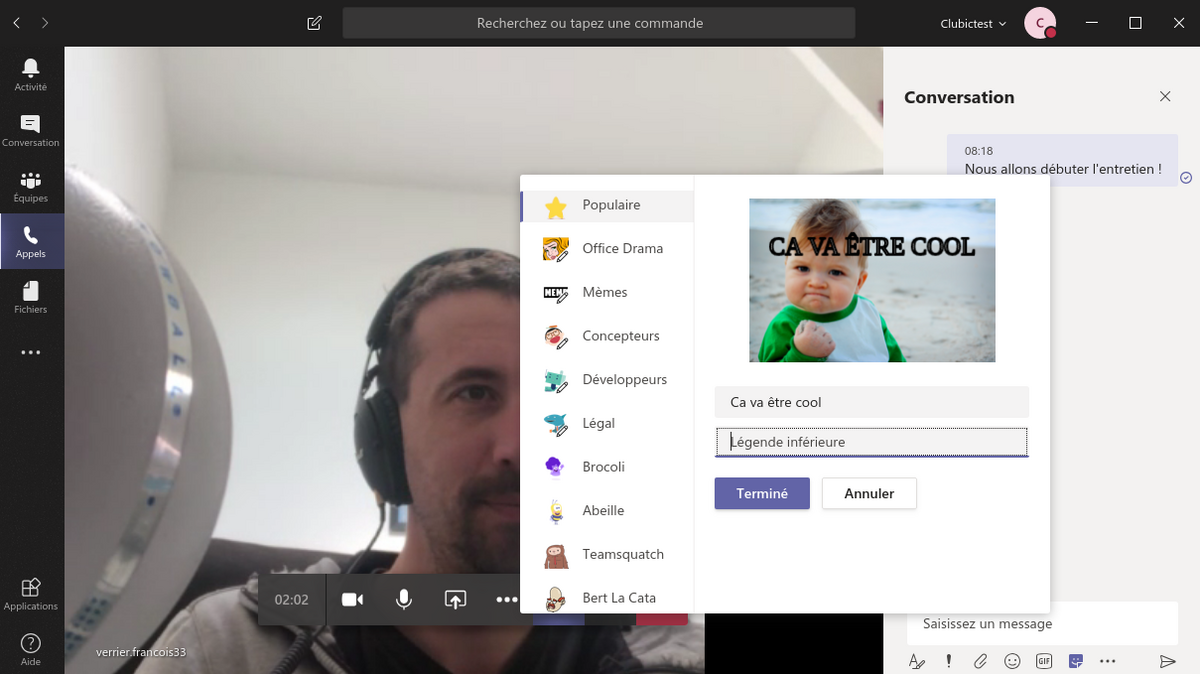Screen dimensions: 1200x674
Task: Go forward with the navigation arrow
Action: (x=45, y=22)
